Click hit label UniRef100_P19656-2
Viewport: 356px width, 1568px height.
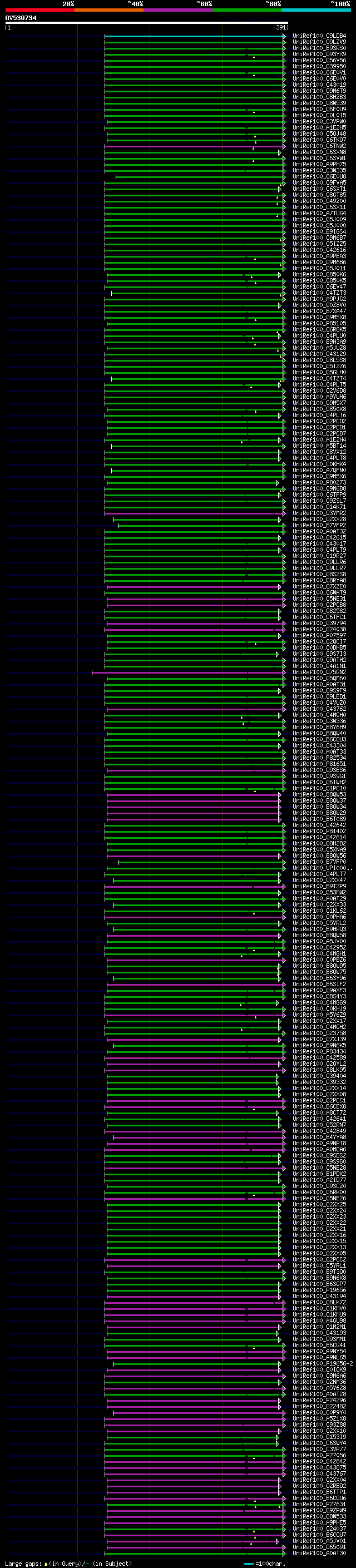click(x=323, y=1363)
